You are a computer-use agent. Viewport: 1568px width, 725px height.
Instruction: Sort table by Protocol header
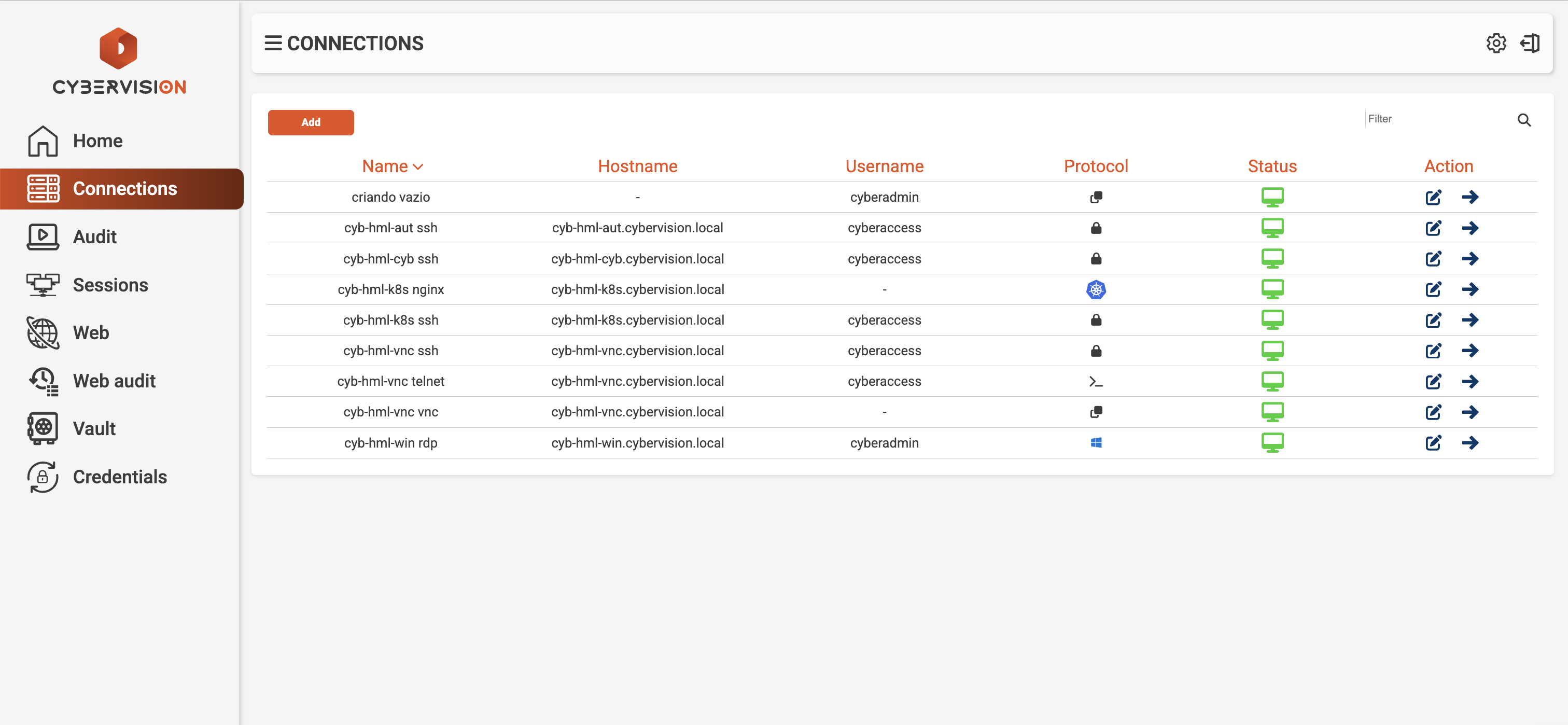1095,166
